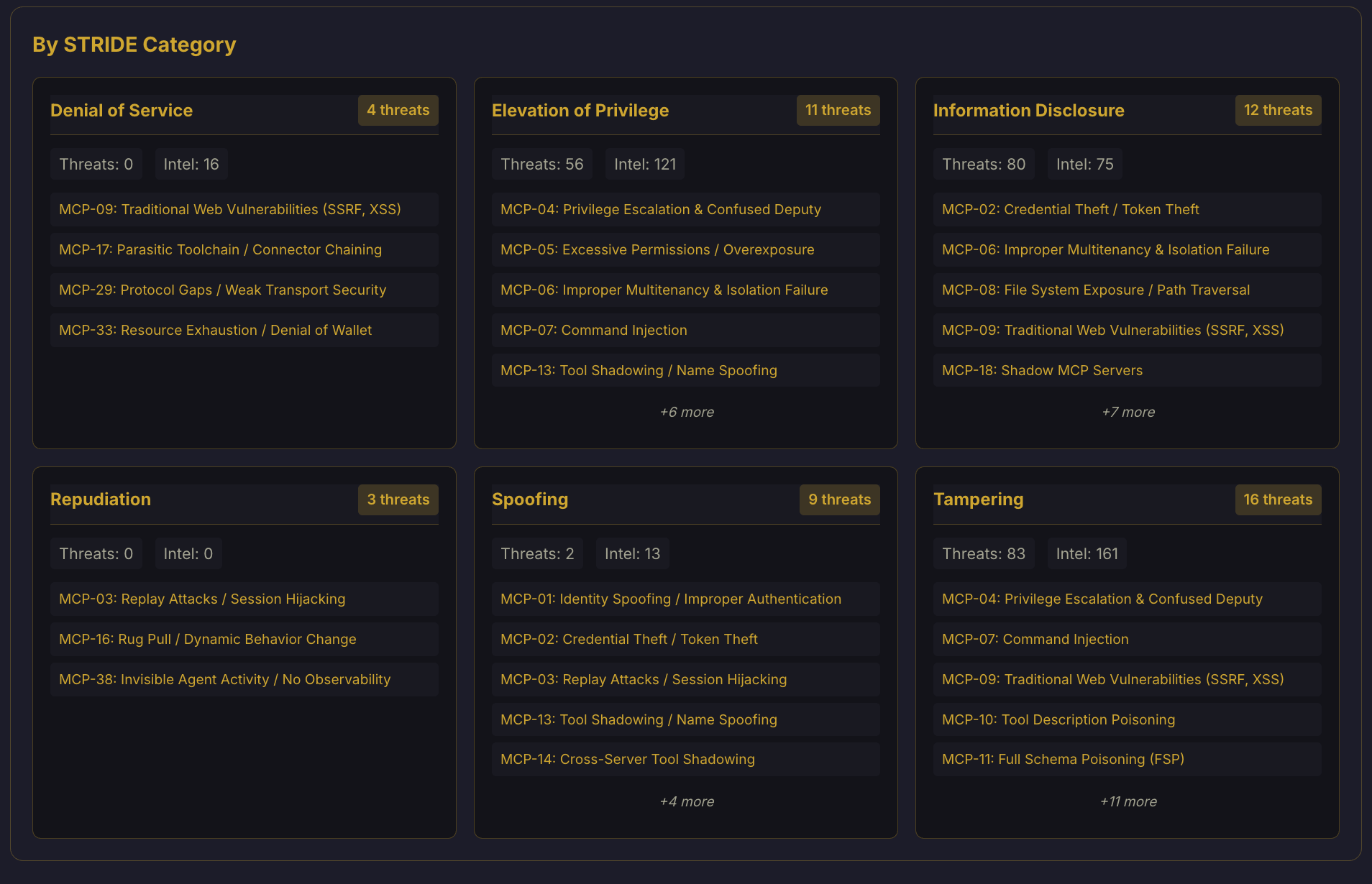Click the 11 threats badge
Image resolution: width=1372 pixels, height=884 pixels.
(x=838, y=110)
